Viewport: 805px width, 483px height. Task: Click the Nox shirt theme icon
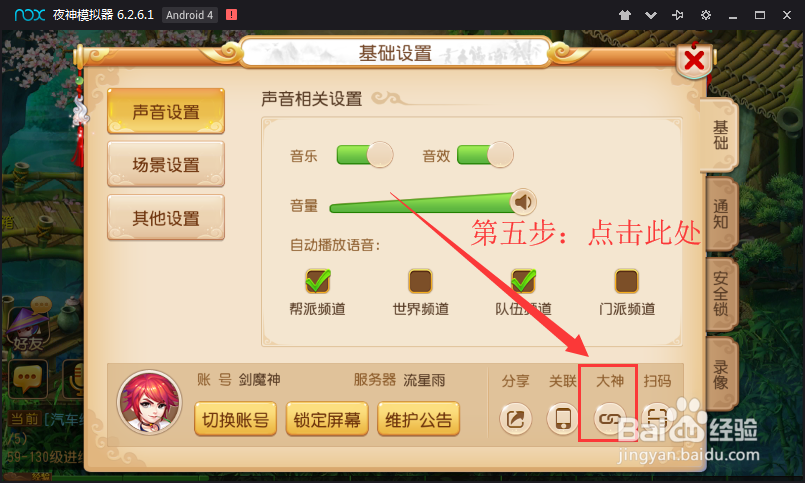click(625, 15)
